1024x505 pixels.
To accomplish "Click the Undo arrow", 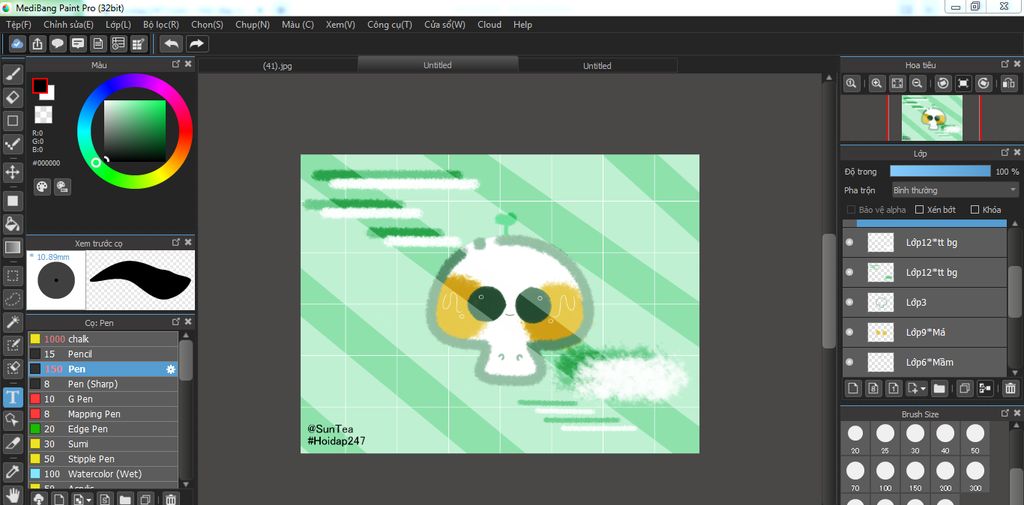I will click(171, 44).
